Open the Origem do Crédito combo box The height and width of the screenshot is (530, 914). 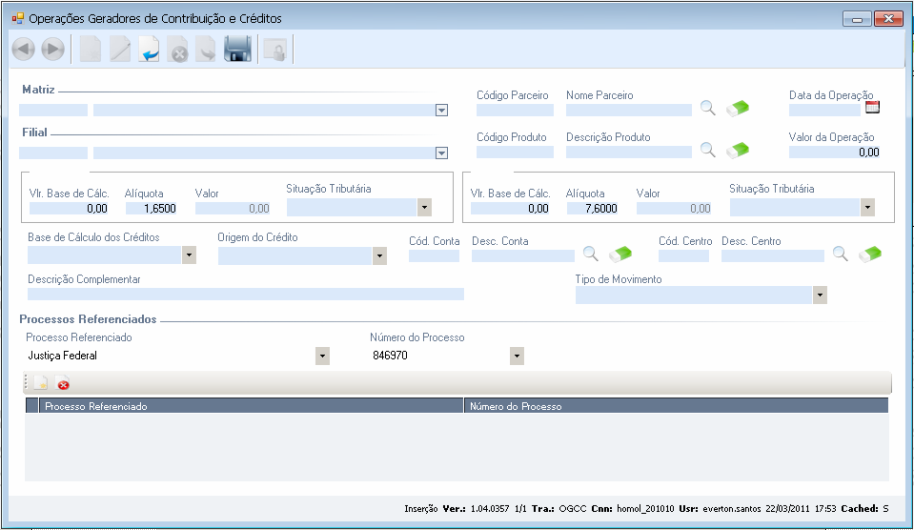(379, 256)
